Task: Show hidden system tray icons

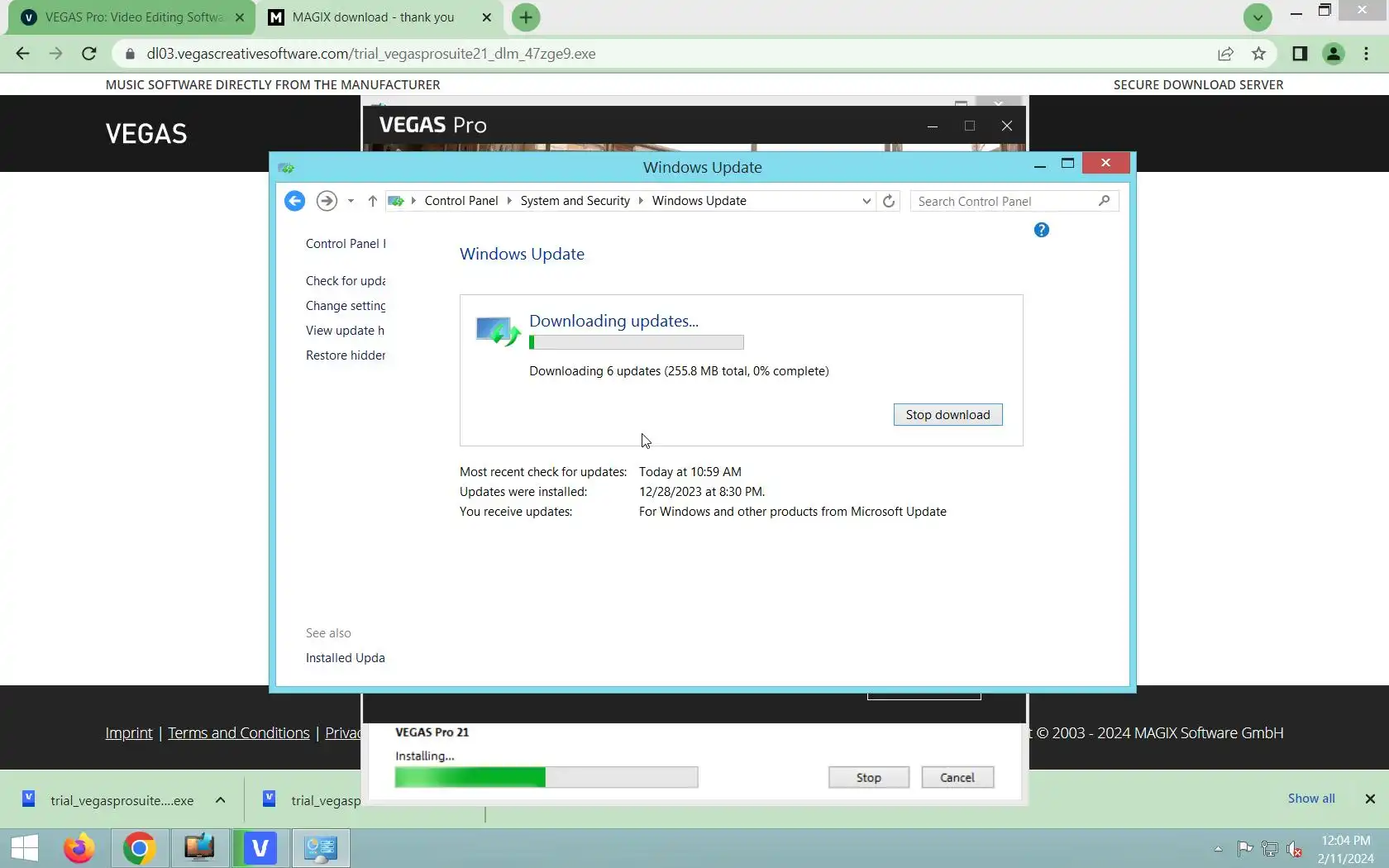Action: [x=1218, y=848]
